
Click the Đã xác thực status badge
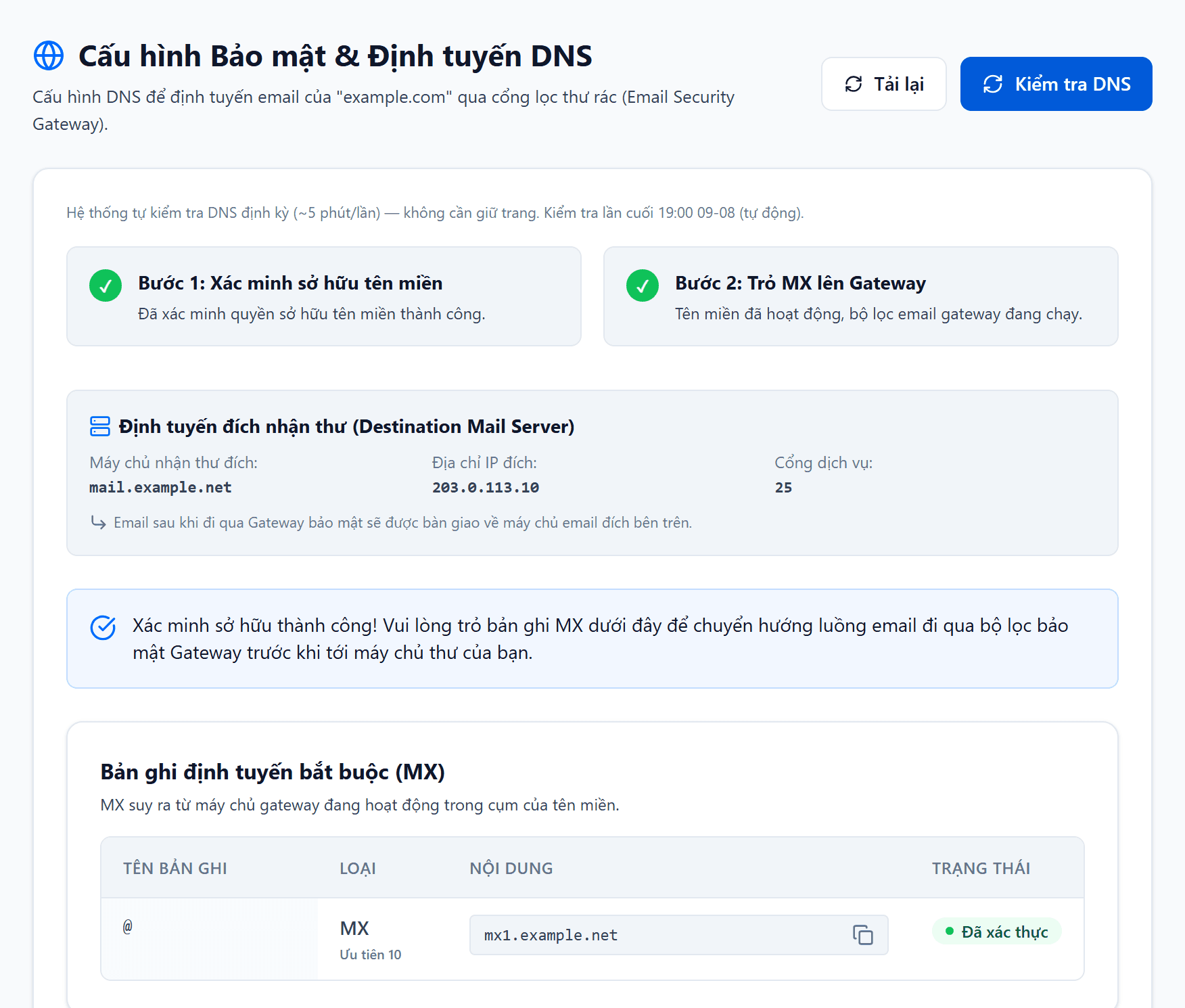tap(996, 932)
